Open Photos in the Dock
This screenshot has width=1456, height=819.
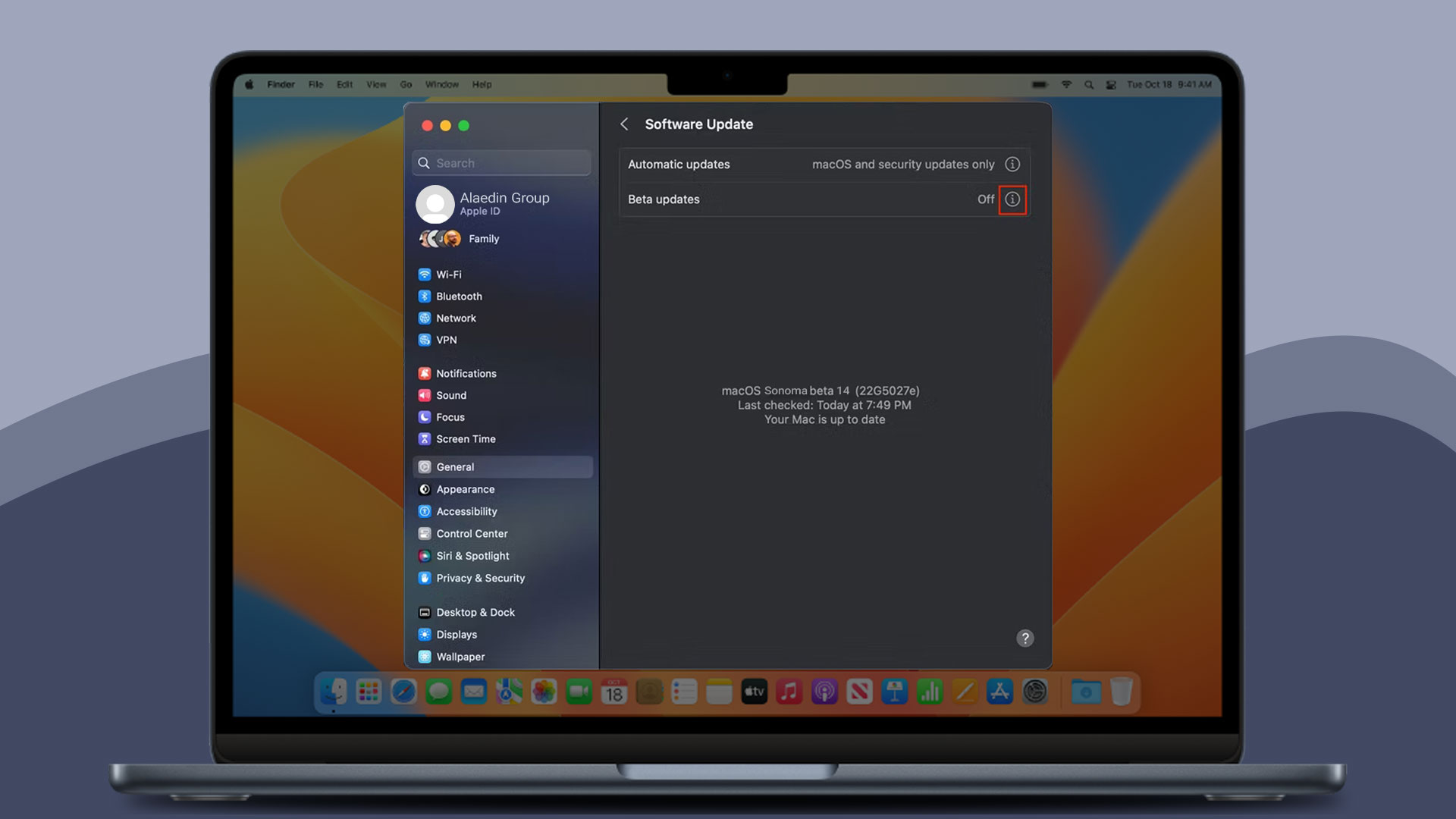(544, 692)
